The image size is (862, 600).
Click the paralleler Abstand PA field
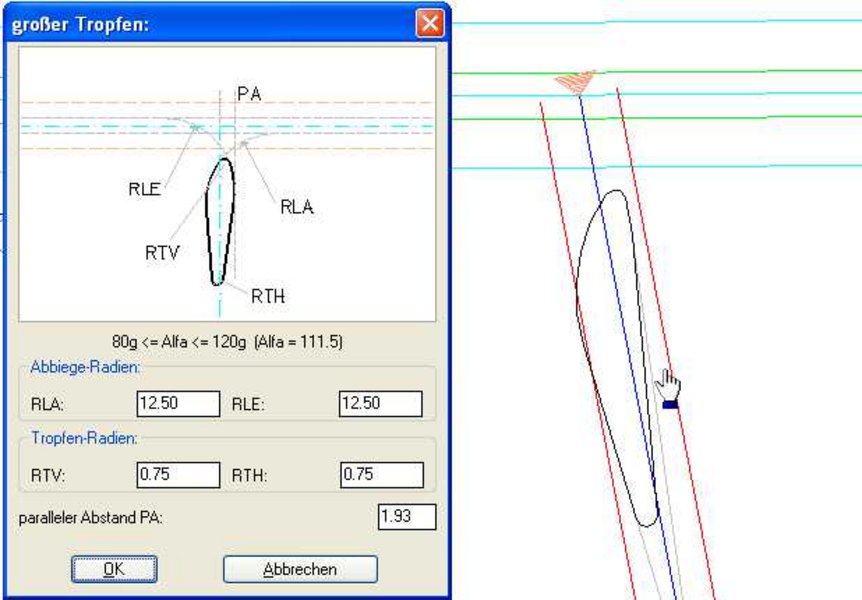(407, 517)
